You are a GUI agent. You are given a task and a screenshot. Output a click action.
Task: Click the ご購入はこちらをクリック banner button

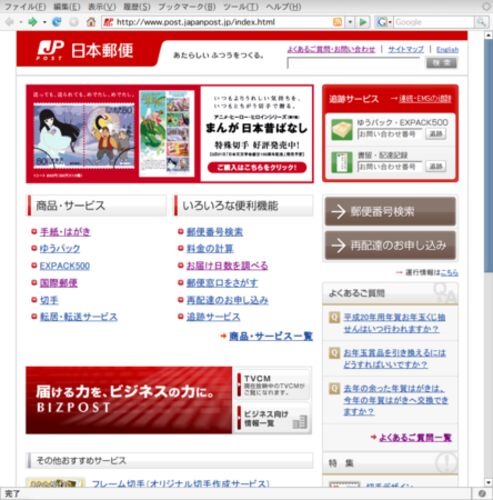tap(257, 167)
